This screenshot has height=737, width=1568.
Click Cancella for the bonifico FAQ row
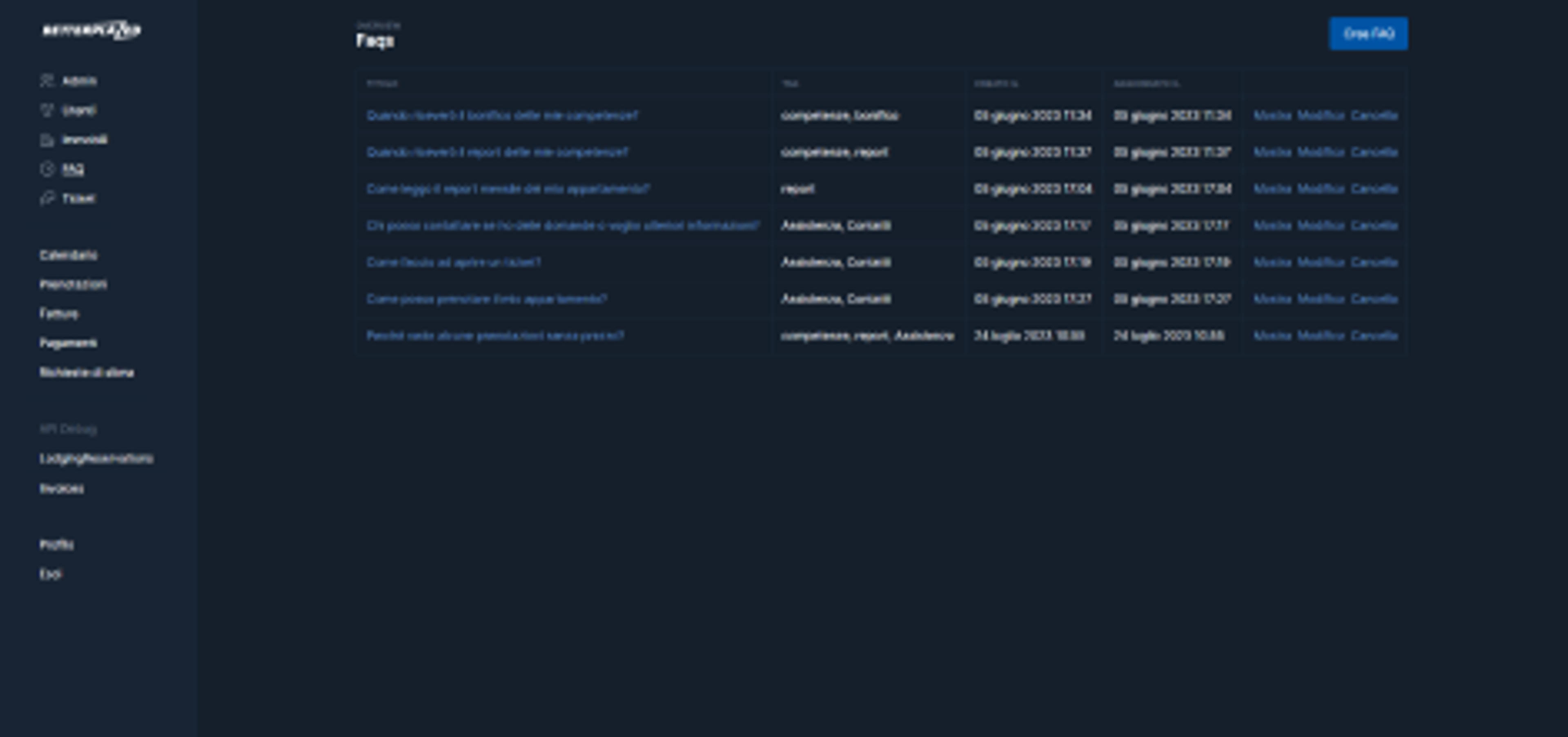pos(1374,115)
